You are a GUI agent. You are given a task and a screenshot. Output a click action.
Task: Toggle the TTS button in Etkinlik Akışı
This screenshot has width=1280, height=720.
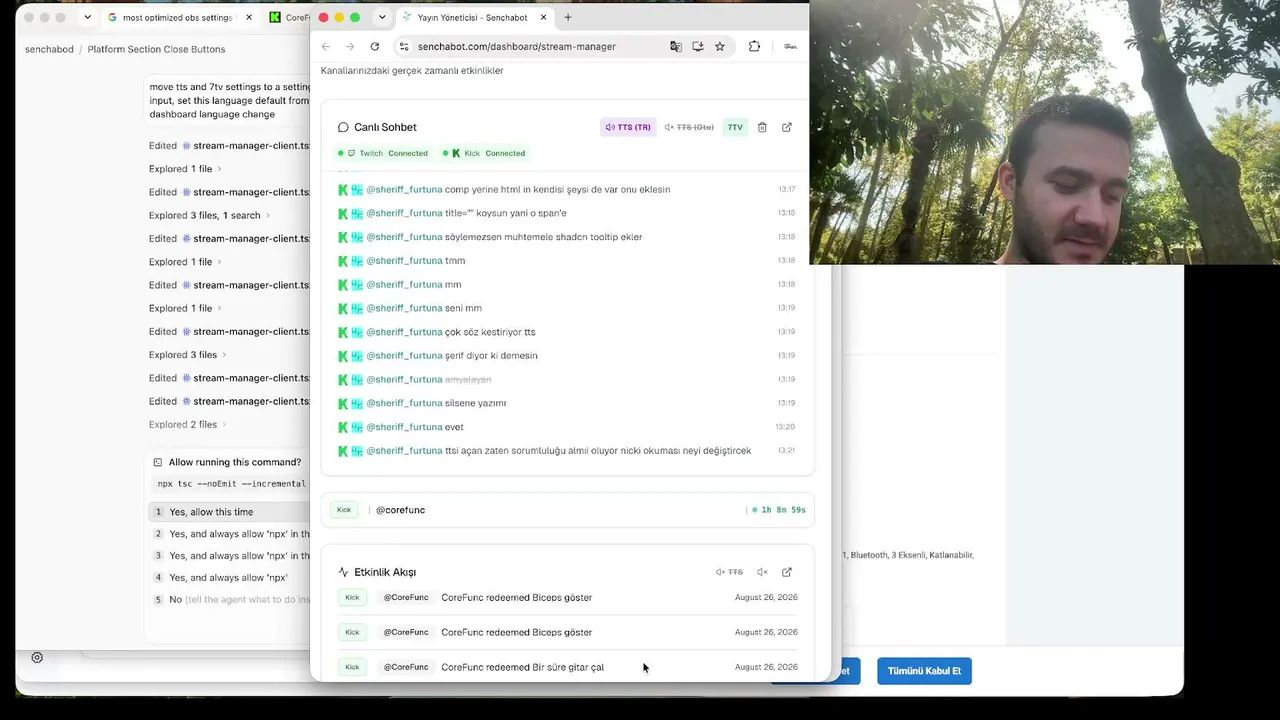coord(729,572)
